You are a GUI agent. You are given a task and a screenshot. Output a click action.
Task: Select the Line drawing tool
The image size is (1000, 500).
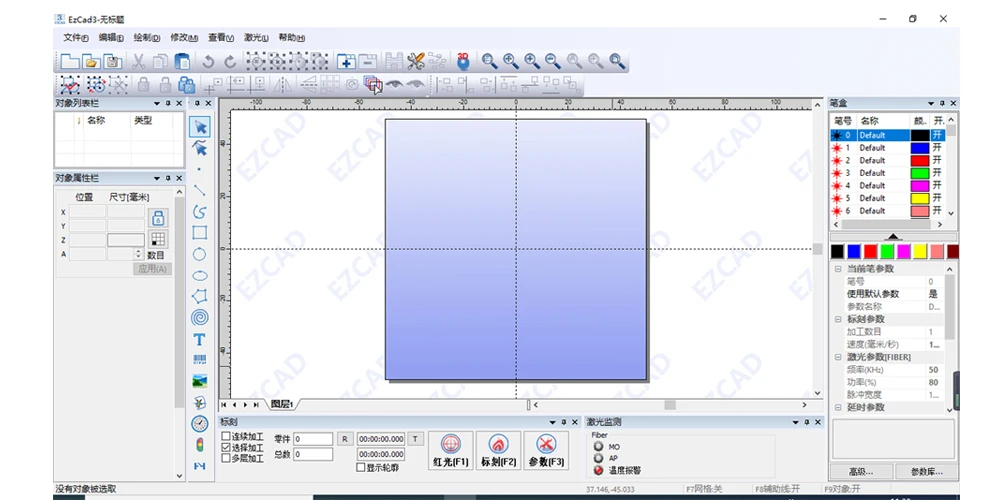[200, 190]
